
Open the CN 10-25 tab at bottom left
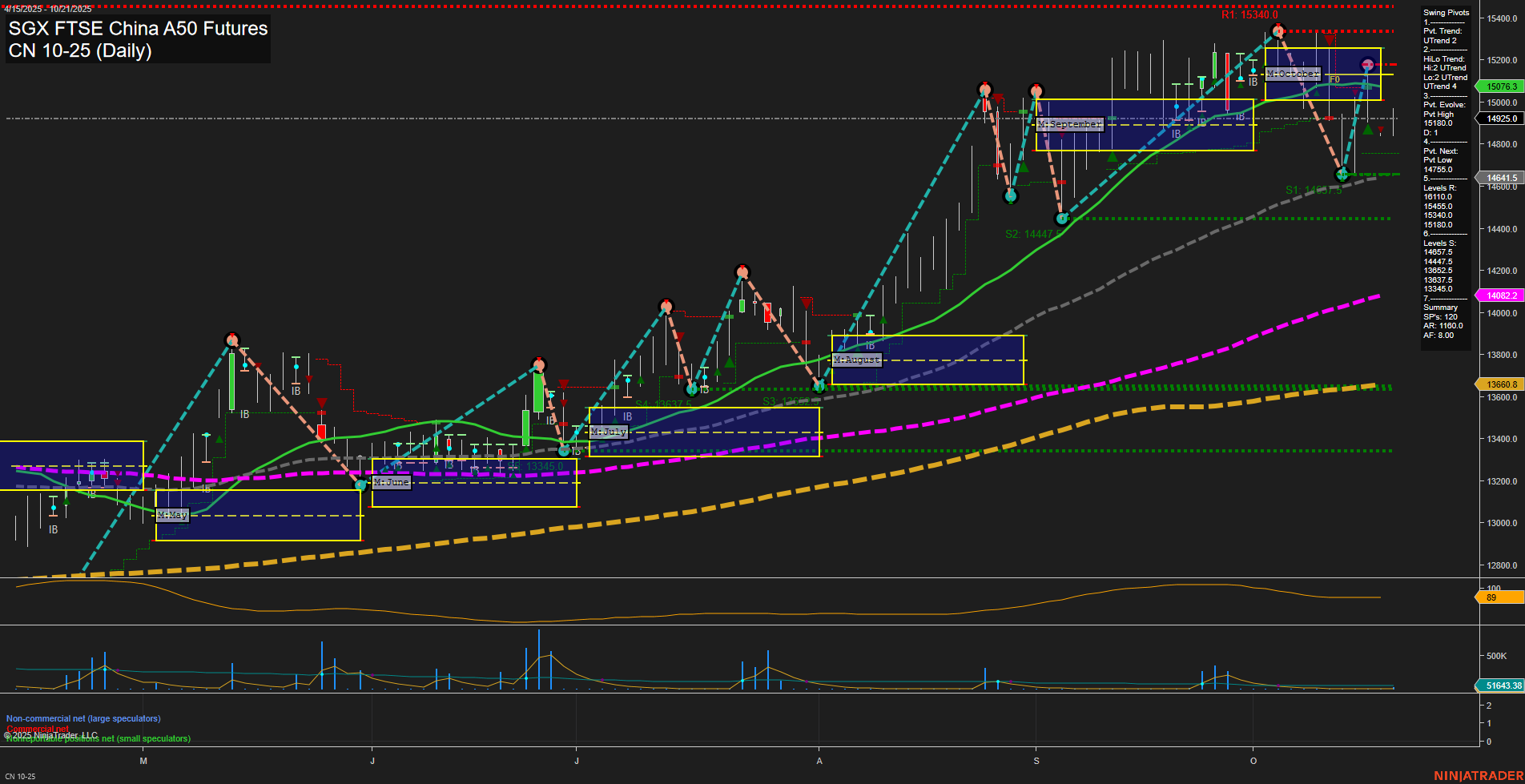(x=20, y=776)
